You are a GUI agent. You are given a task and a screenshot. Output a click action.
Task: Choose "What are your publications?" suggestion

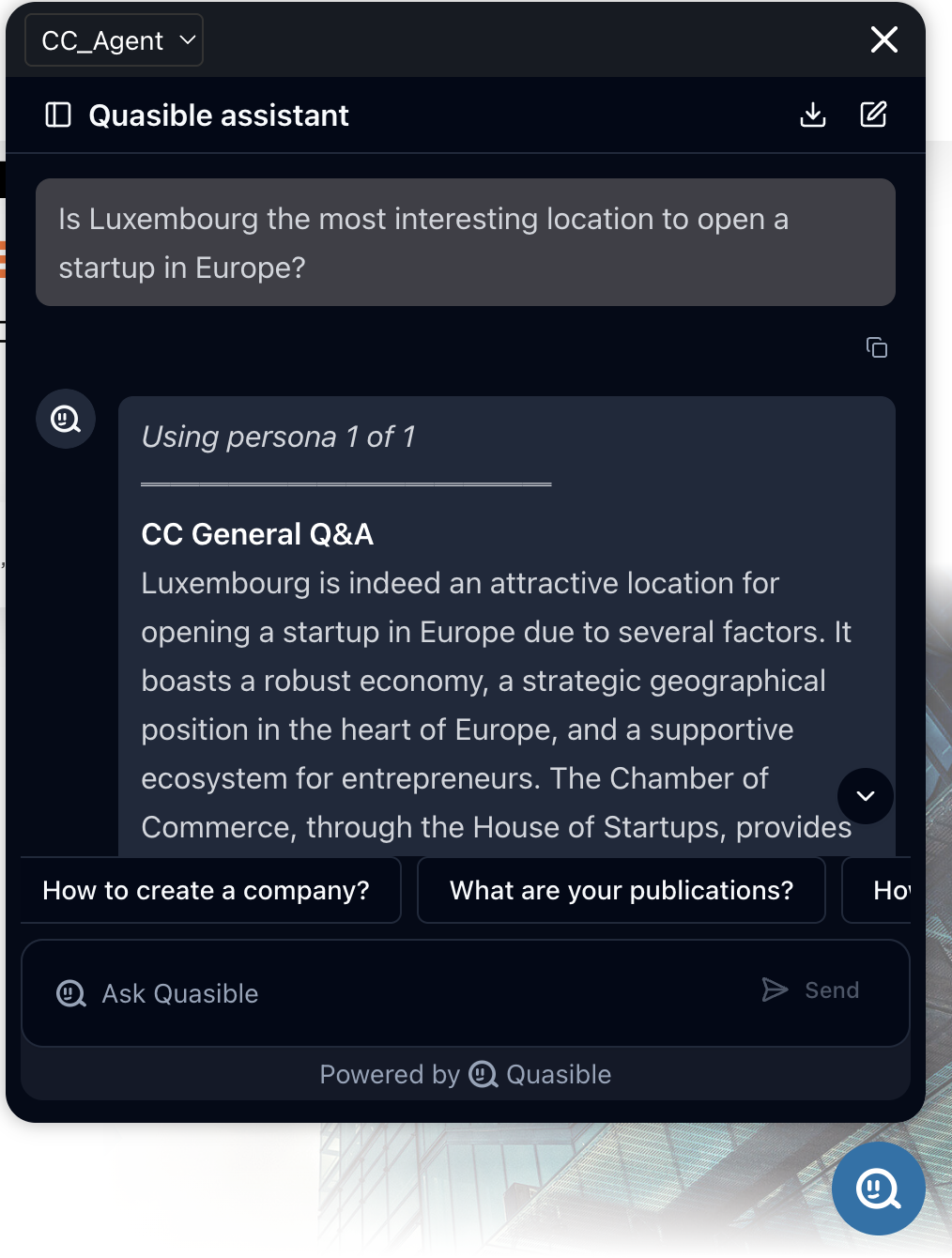click(x=621, y=890)
